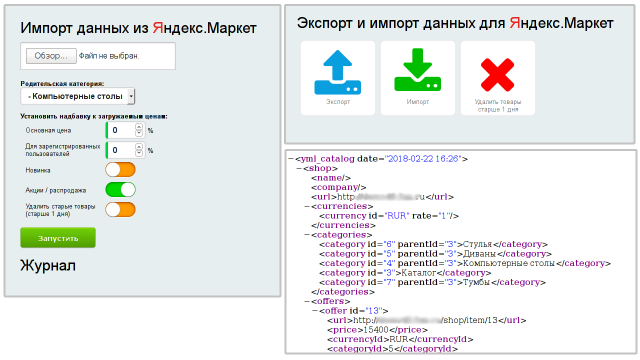Screen dimensions: 640x360
Task: Increase the Основная цена spinner value
Action: 139,127
